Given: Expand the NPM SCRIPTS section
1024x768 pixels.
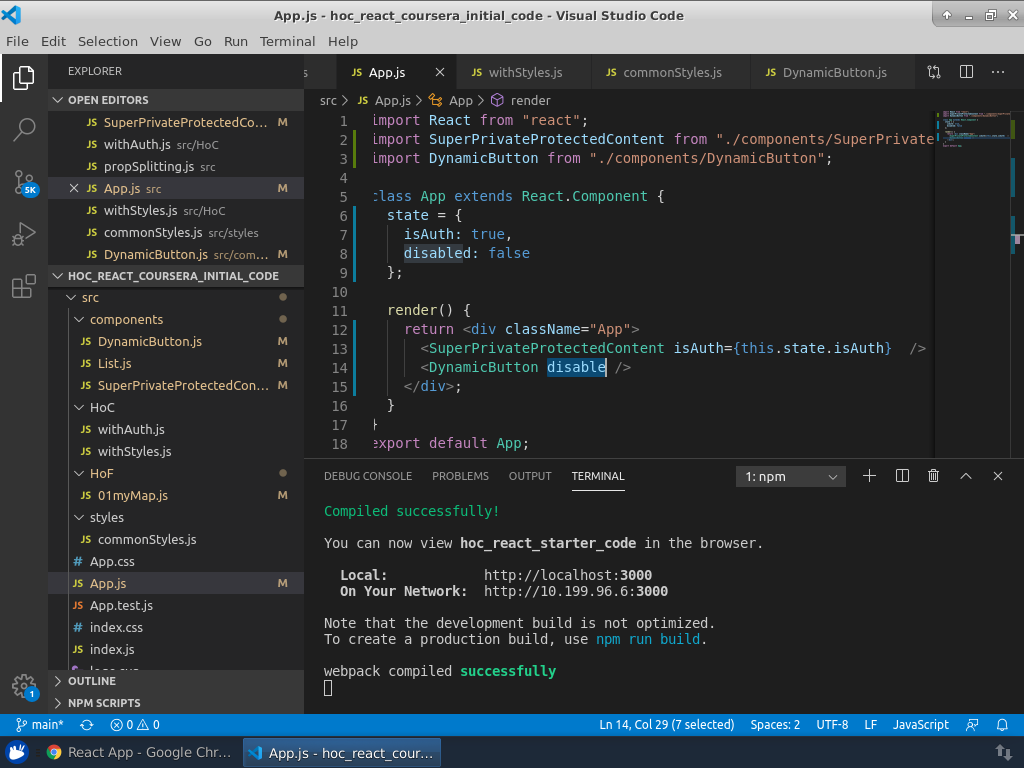Looking at the screenshot, I should 103,703.
